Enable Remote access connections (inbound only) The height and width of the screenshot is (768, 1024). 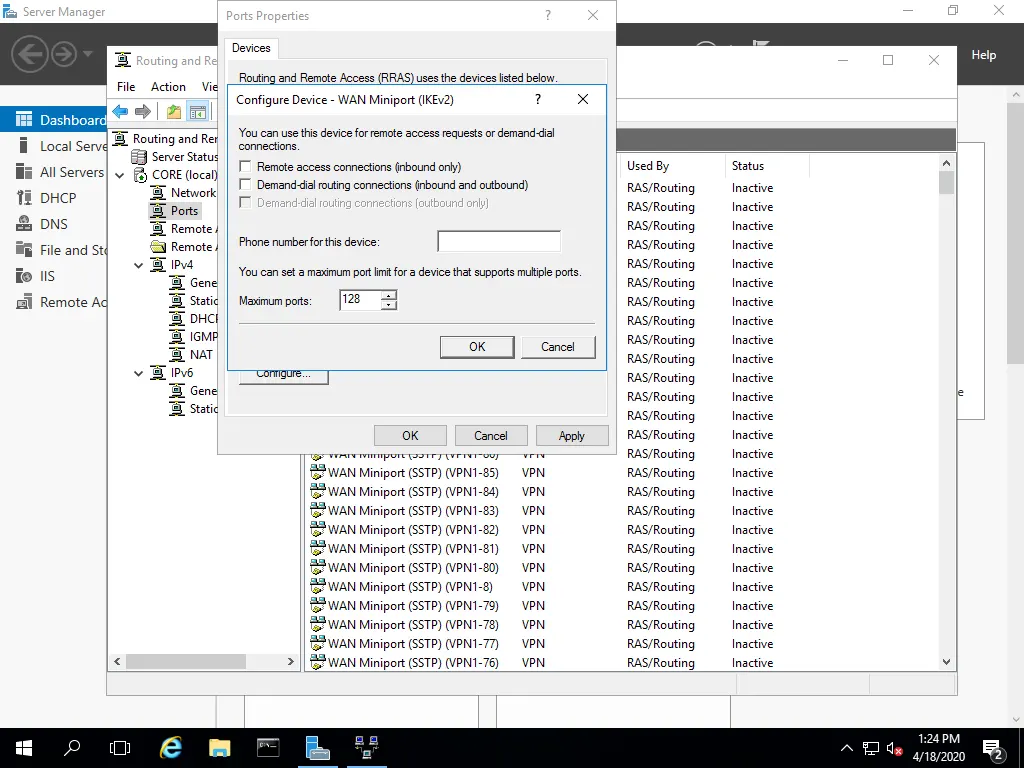[x=246, y=167]
